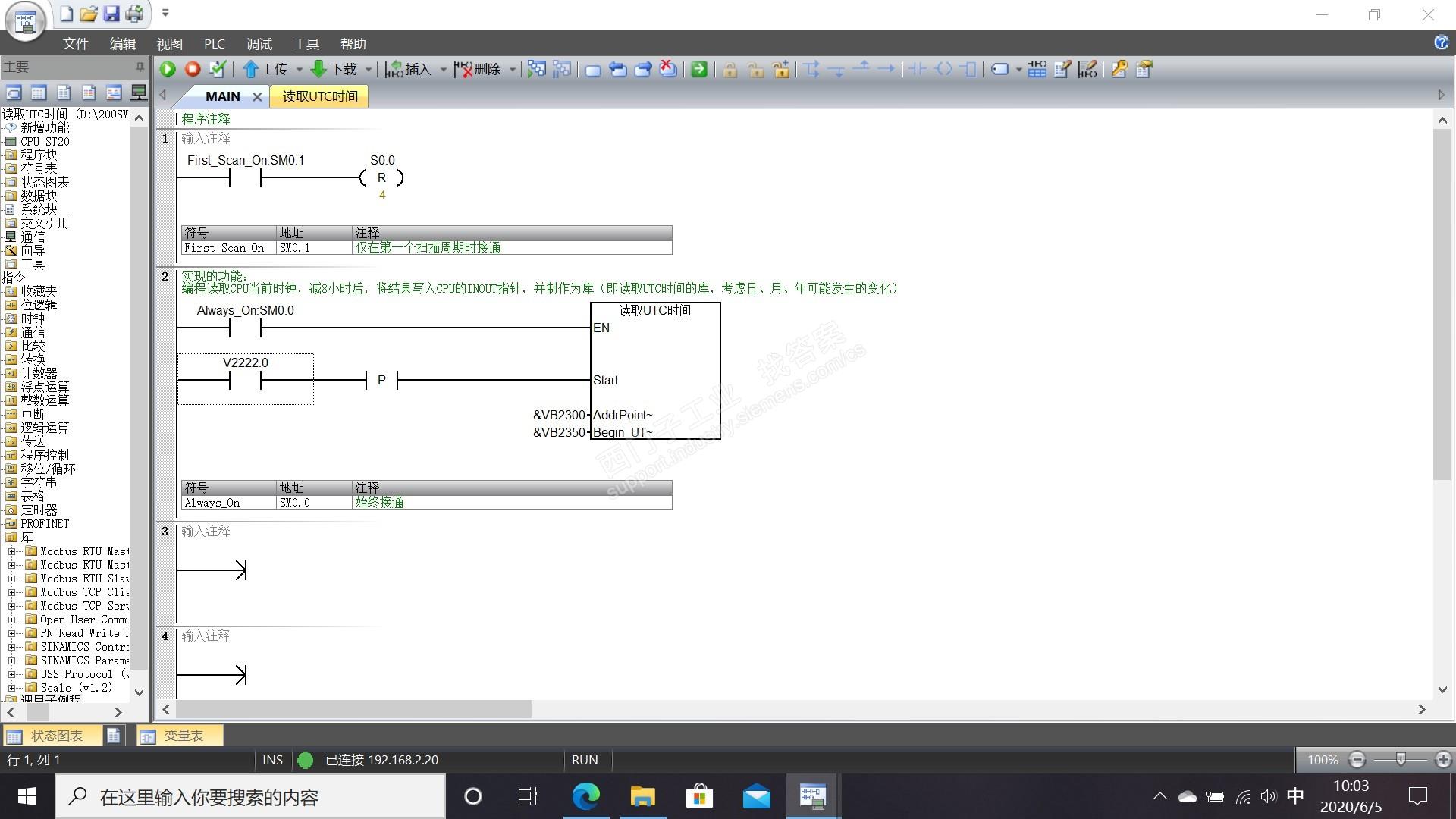Open the PLC menu
The image size is (1456, 819).
214,44
